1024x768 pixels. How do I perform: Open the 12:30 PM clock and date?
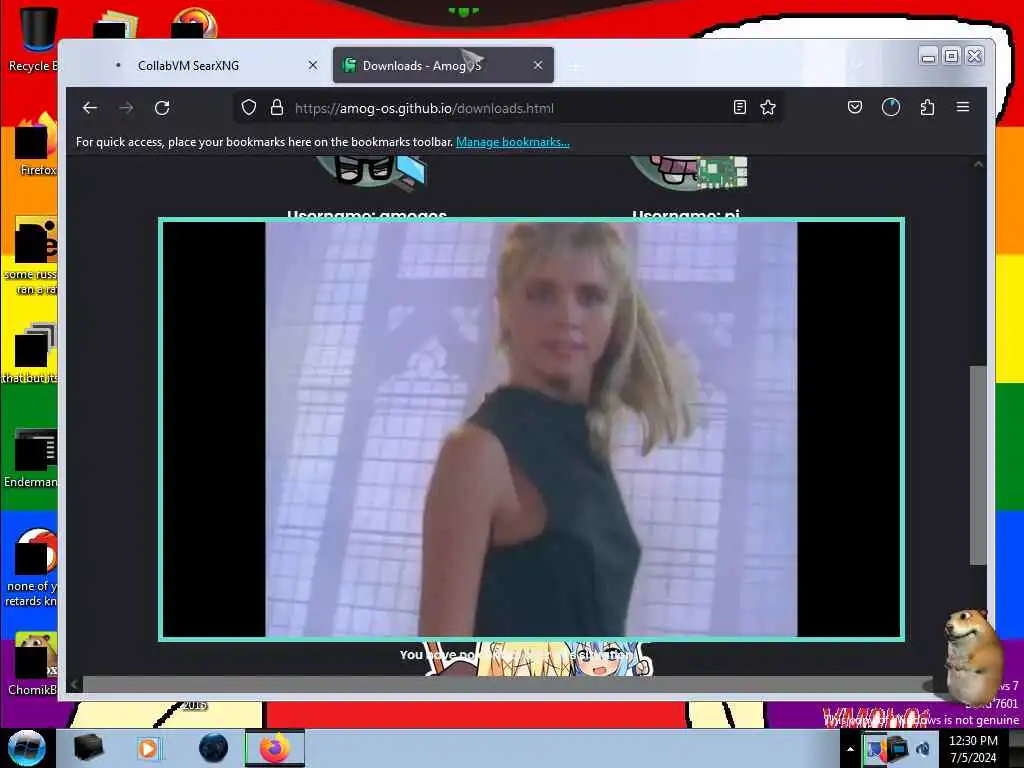pos(973,749)
